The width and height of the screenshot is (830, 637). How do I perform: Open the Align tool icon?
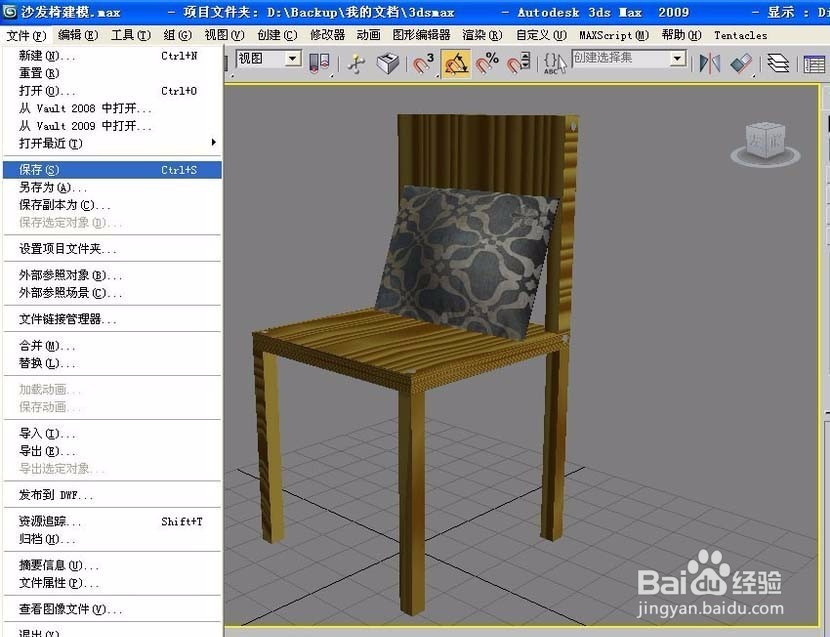click(x=739, y=62)
